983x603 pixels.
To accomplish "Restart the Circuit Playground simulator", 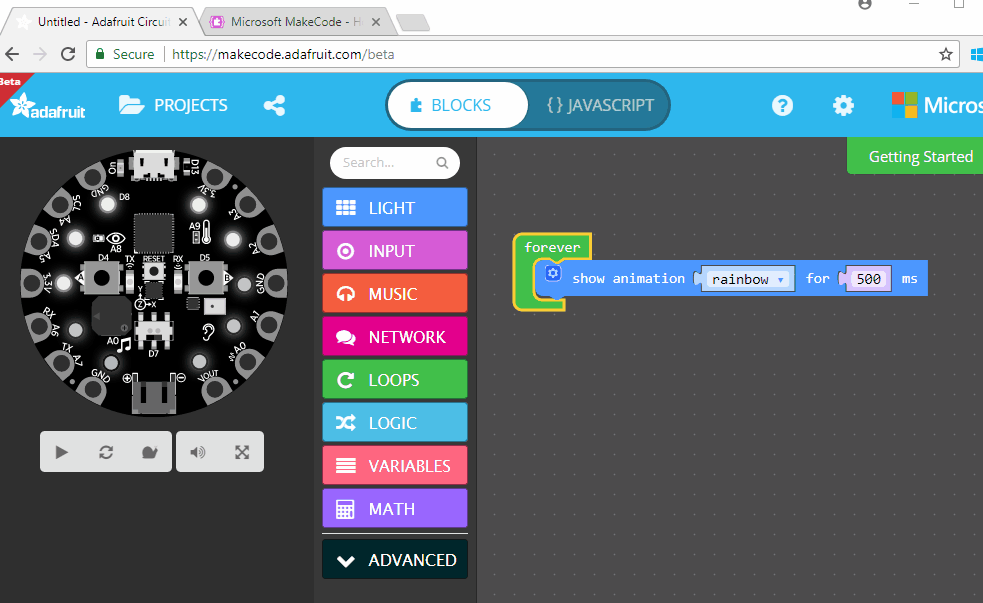I will (105, 451).
